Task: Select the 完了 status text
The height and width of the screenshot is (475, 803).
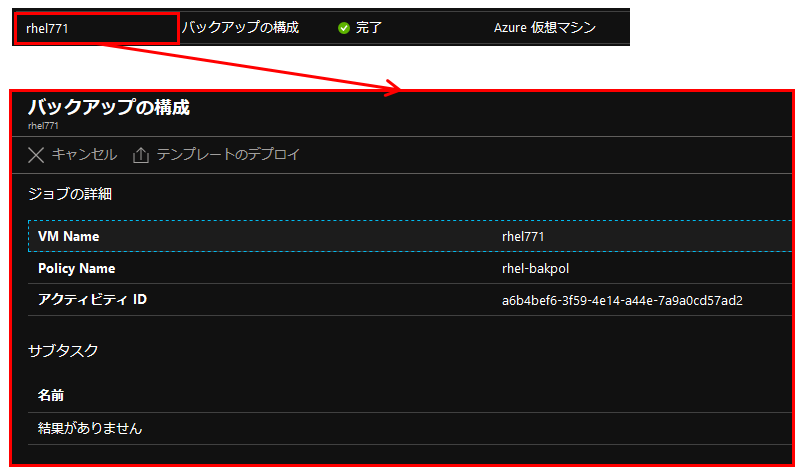Action: (369, 28)
